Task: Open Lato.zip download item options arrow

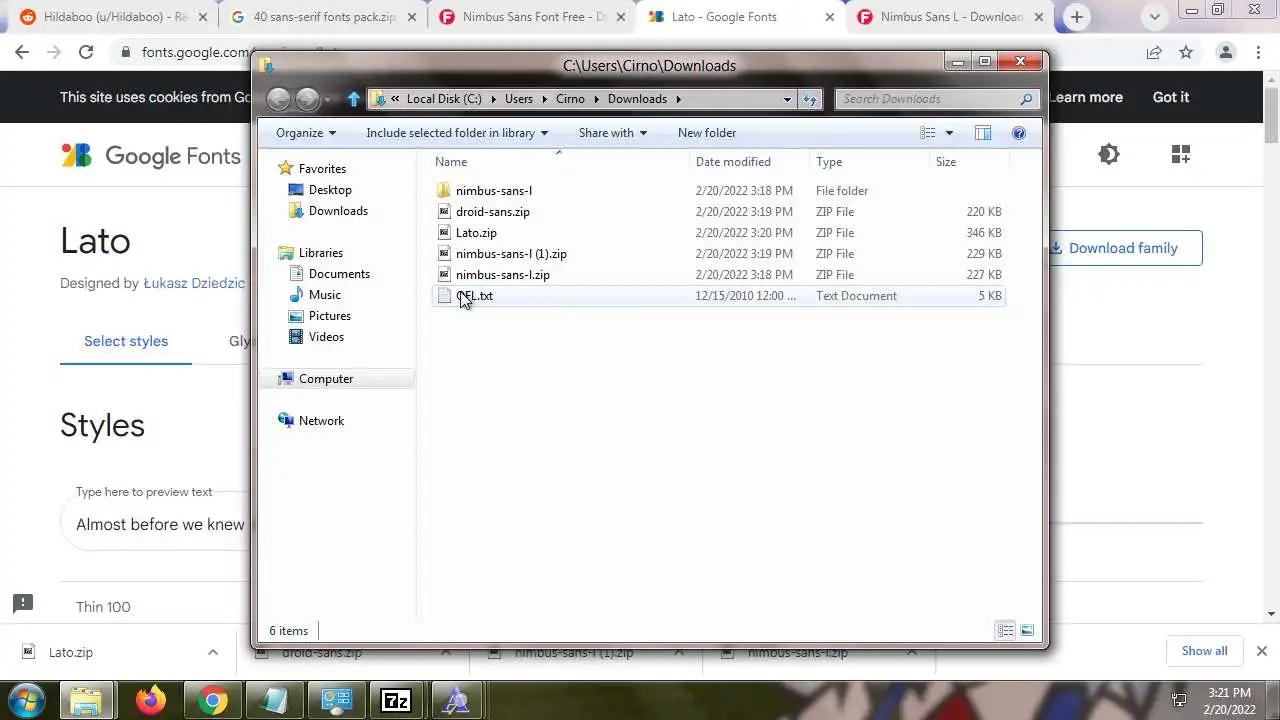Action: [213, 652]
